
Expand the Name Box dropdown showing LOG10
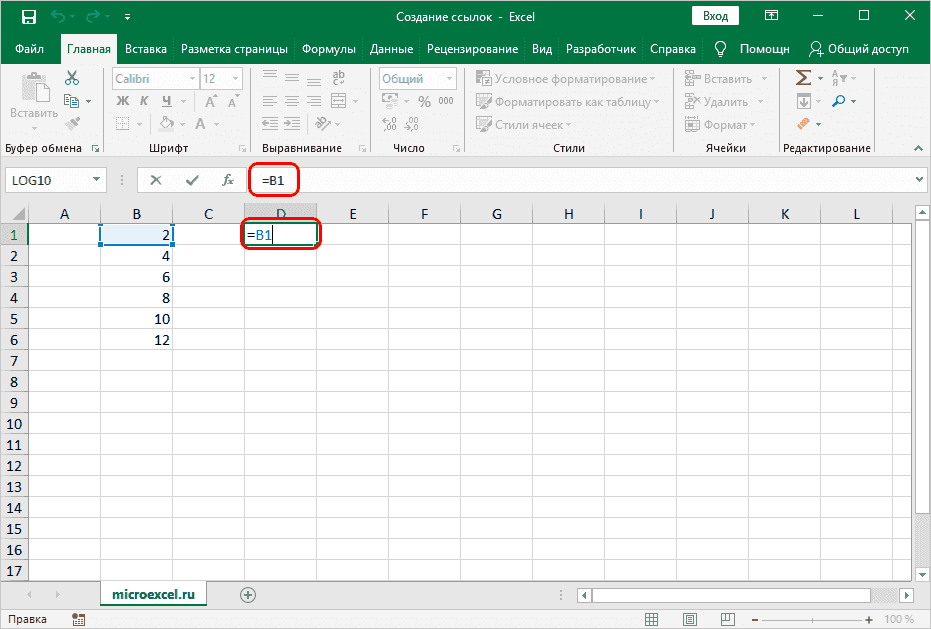pos(97,180)
